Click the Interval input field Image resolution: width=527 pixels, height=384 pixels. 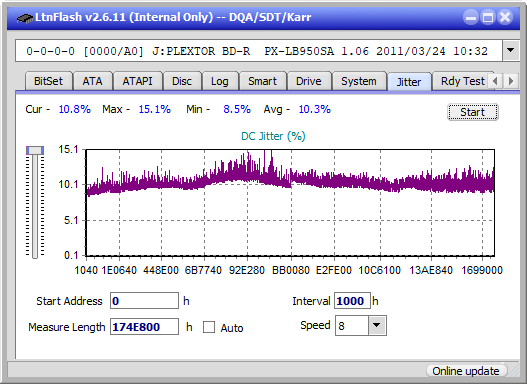coord(352,301)
